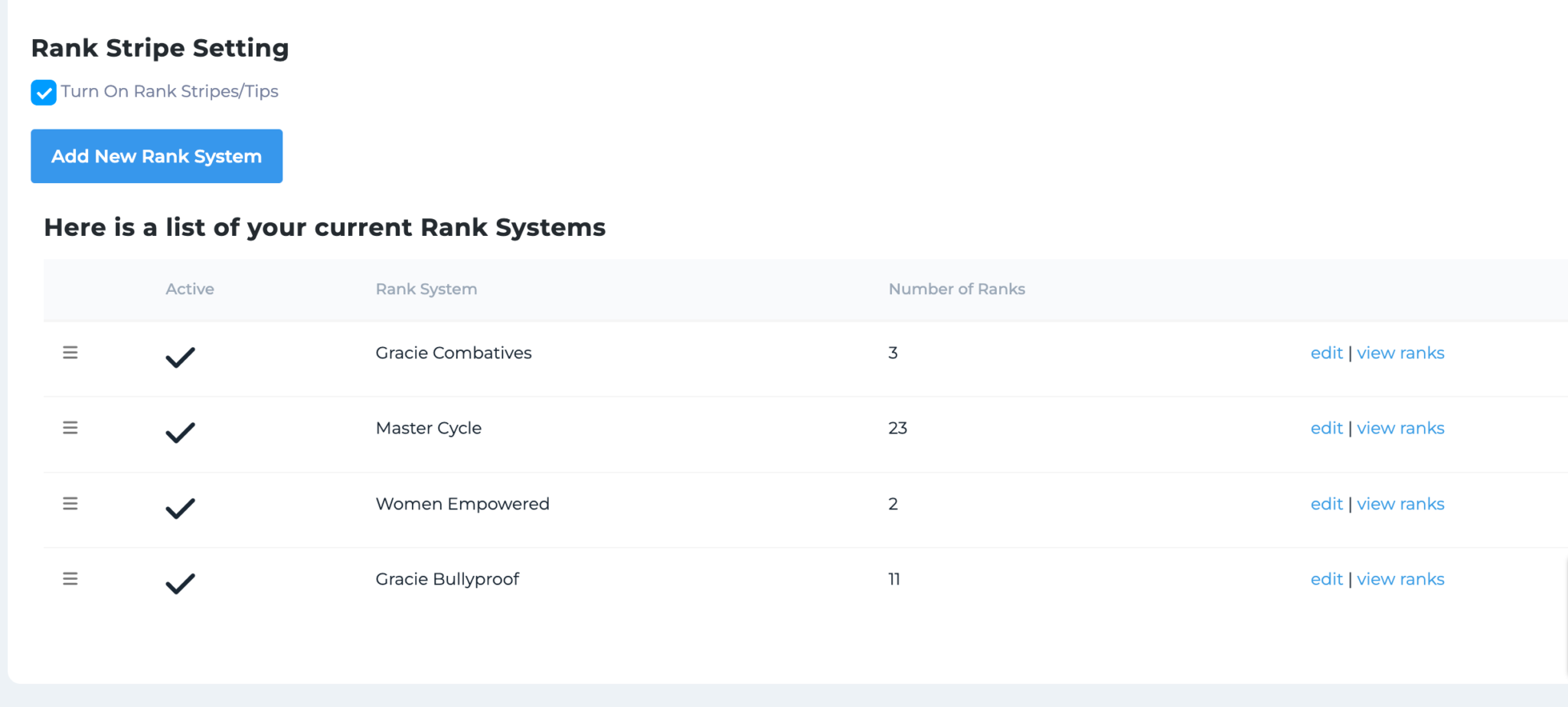Click active checkmark for Gracie Bullyproof

tap(181, 584)
